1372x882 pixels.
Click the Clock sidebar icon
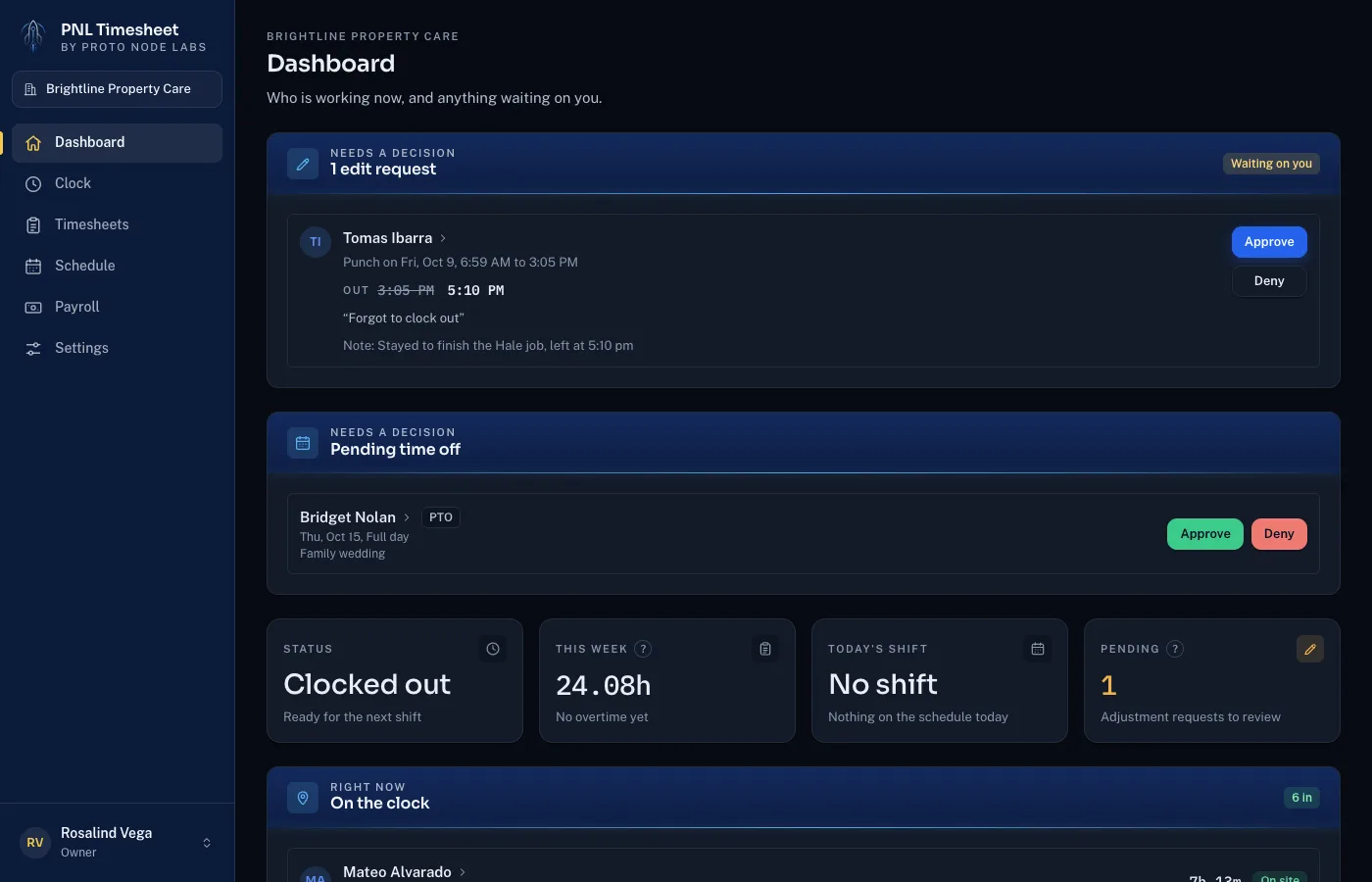click(33, 184)
